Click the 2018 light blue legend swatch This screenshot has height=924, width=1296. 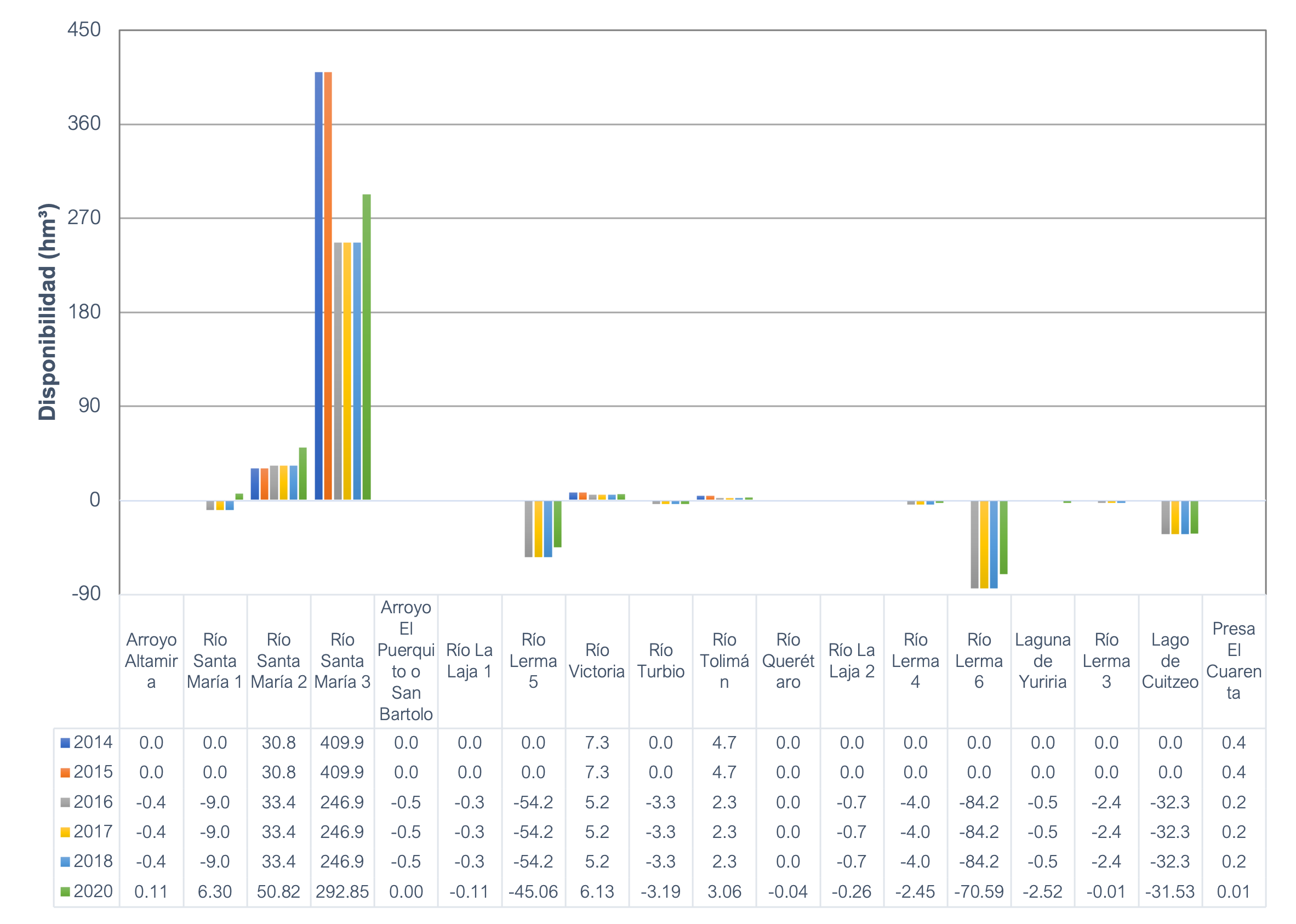(65, 862)
